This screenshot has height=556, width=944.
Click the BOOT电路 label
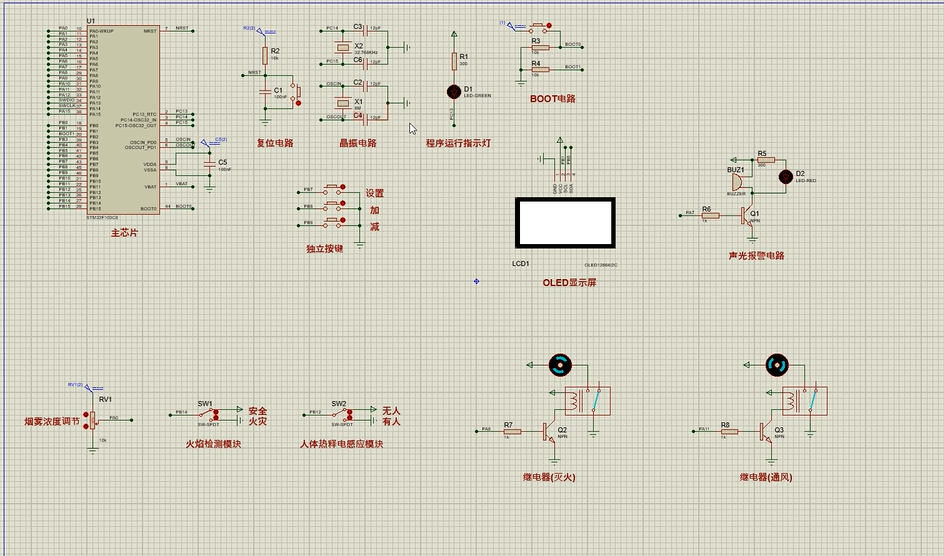pyautogui.click(x=553, y=99)
